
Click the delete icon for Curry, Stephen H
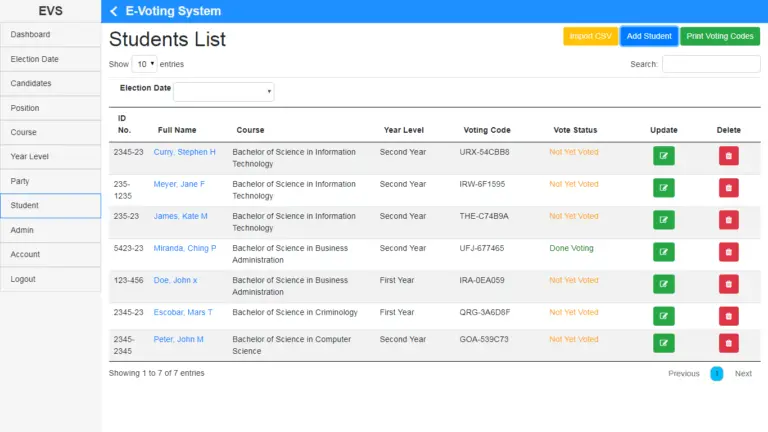tap(728, 156)
